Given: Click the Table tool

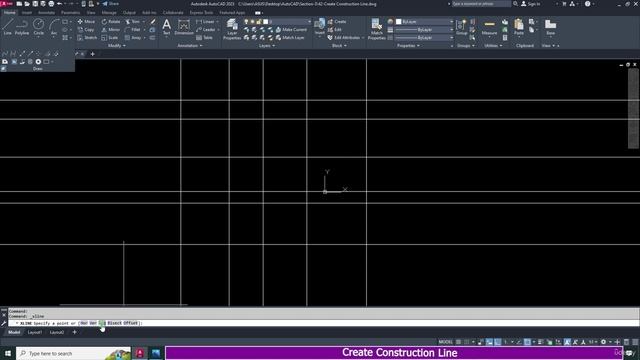Looking at the screenshot, I should pos(204,38).
